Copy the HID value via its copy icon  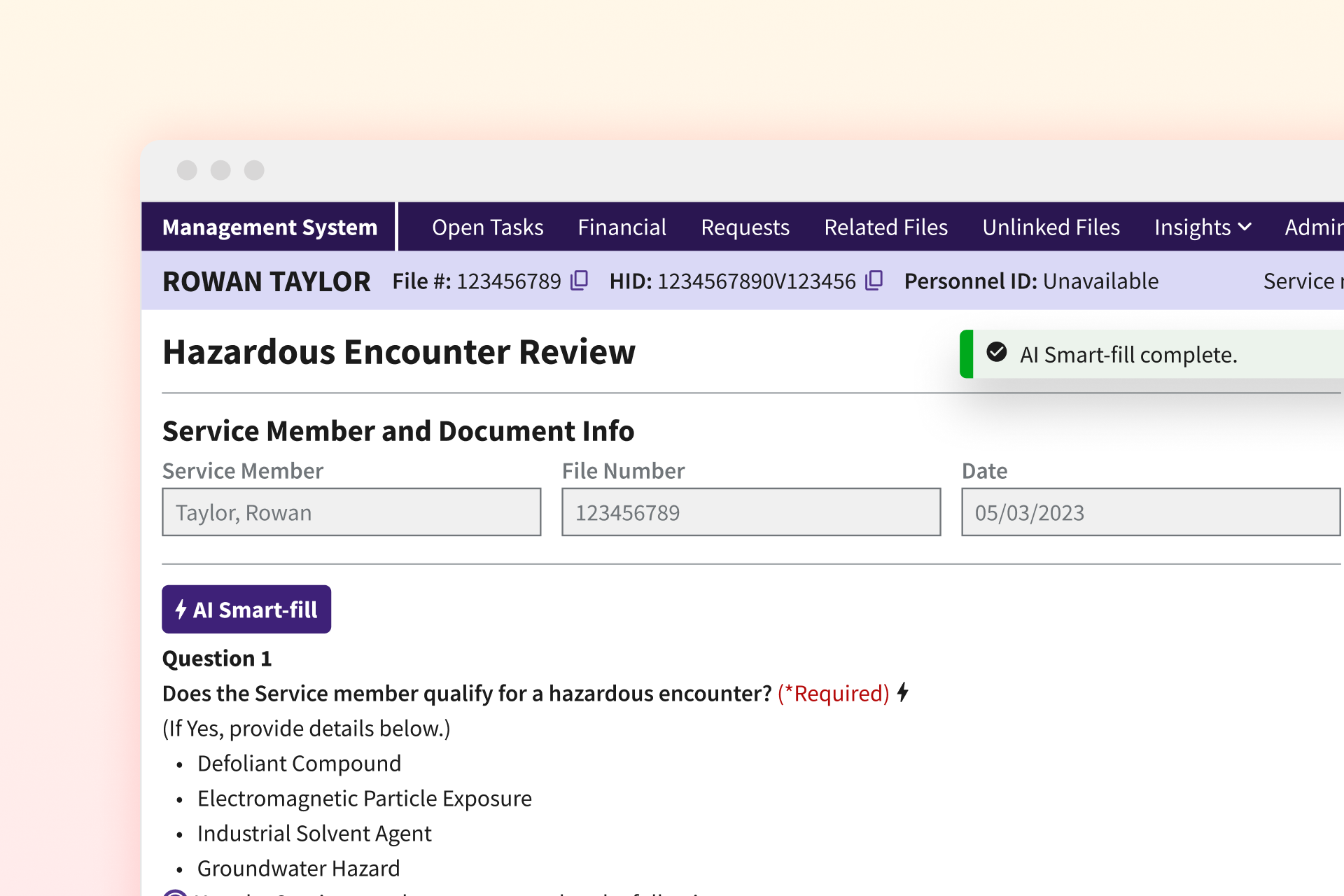point(874,281)
